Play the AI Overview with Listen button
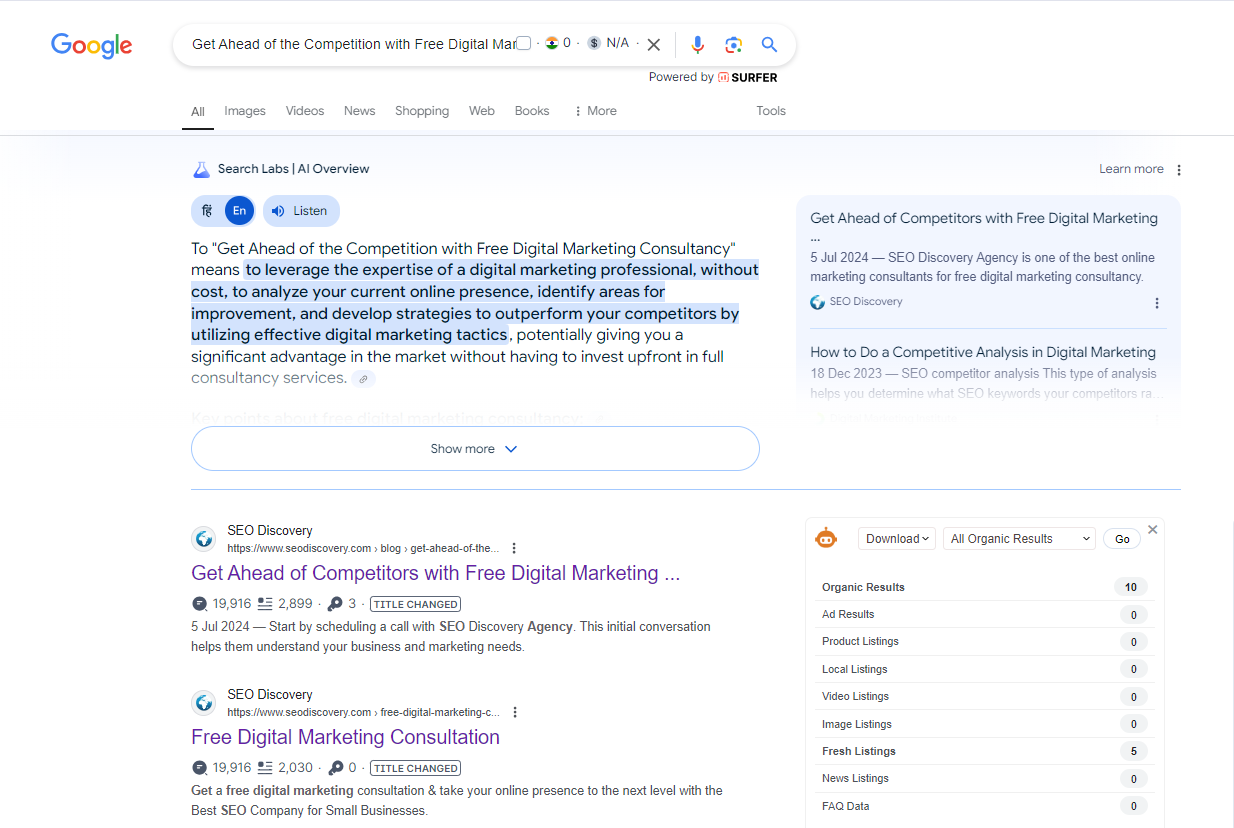The image size is (1234, 828). (301, 211)
